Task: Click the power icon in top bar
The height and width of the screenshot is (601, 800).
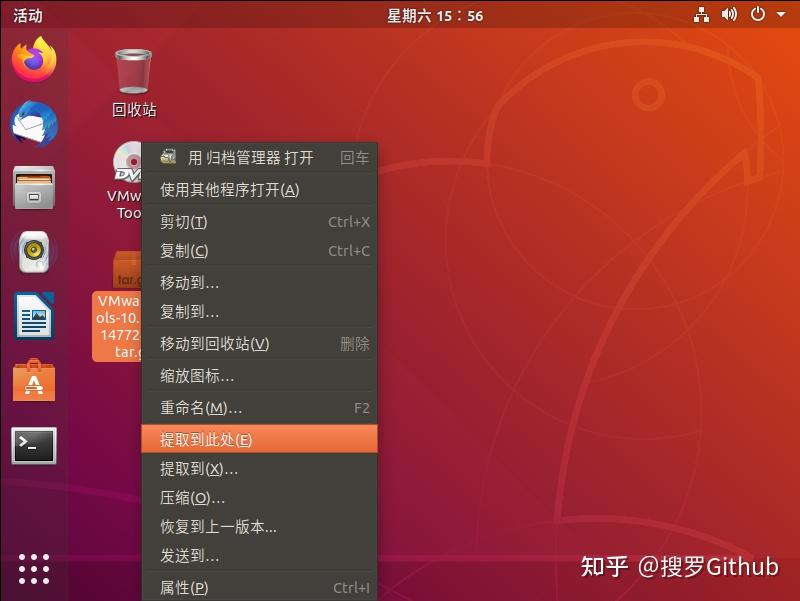Action: (758, 14)
